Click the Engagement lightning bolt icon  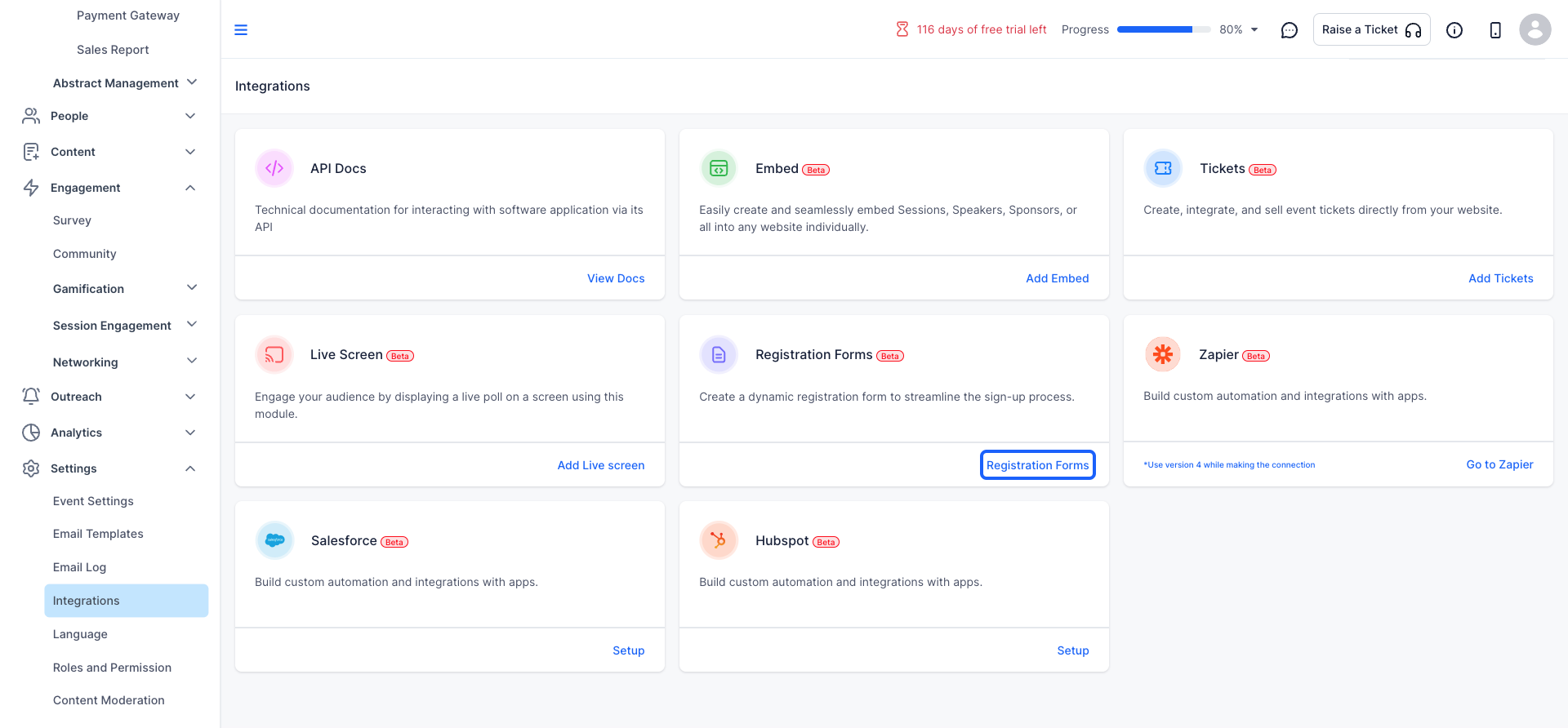click(x=31, y=188)
